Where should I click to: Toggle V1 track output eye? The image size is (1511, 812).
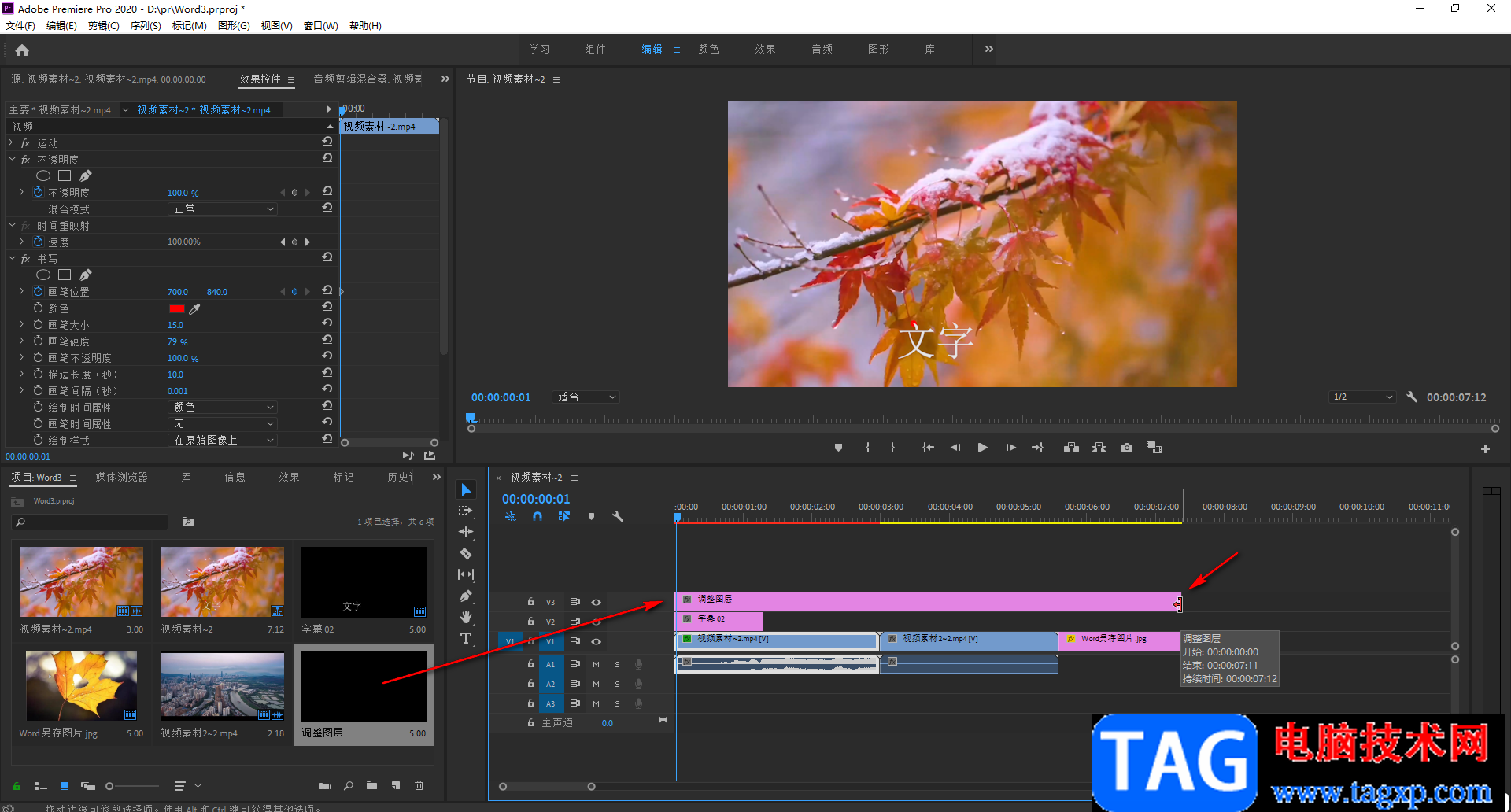[596, 641]
